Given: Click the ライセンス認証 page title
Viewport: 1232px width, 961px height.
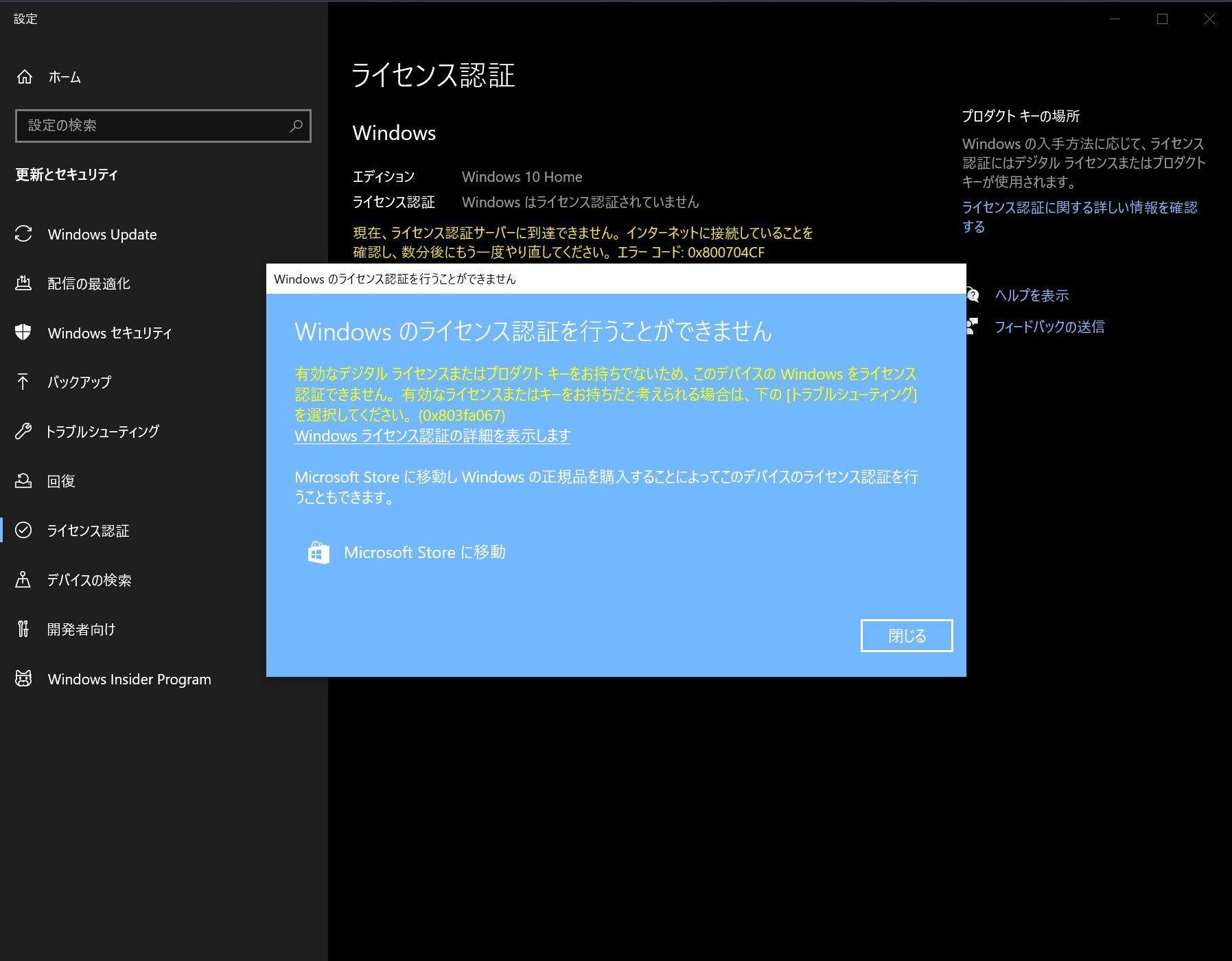Looking at the screenshot, I should [x=433, y=75].
